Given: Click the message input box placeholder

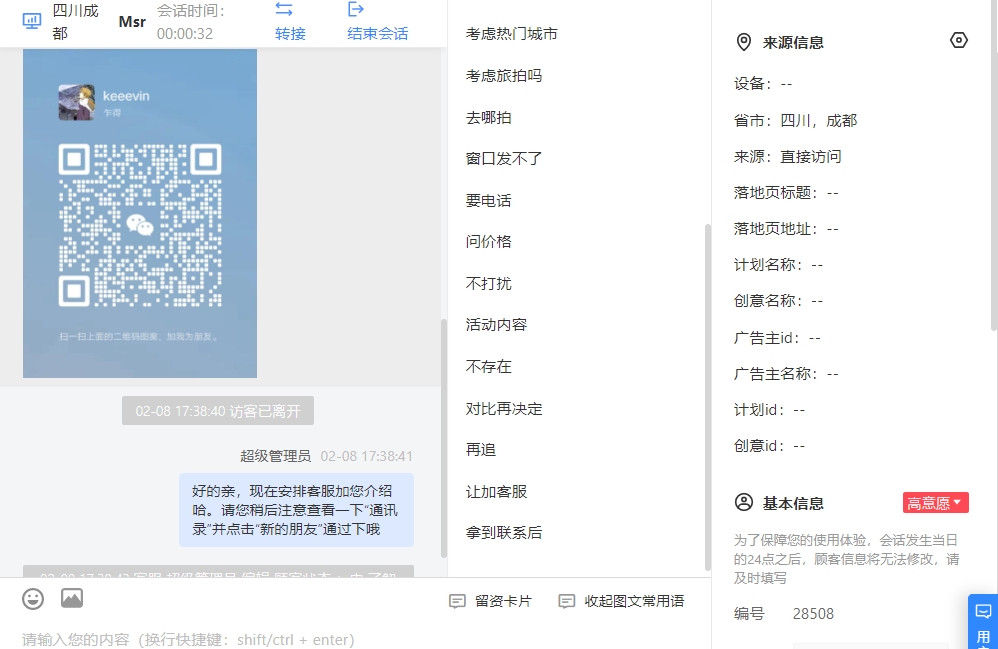Looking at the screenshot, I should [x=188, y=639].
